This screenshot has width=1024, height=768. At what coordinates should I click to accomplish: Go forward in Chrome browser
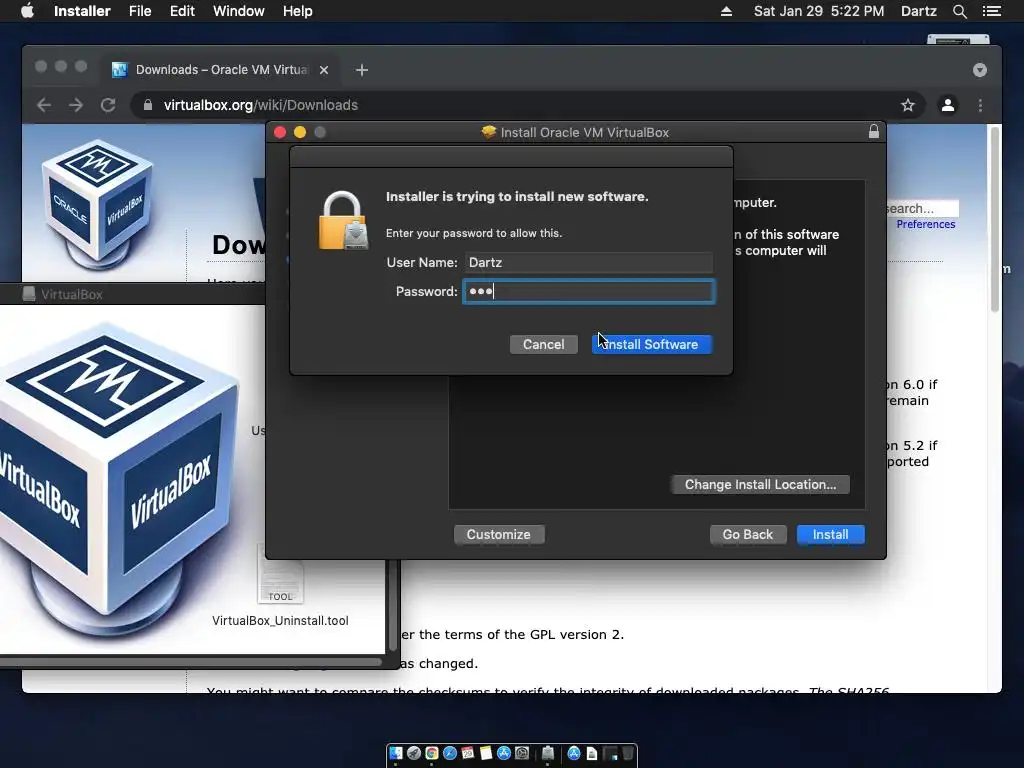(76, 105)
